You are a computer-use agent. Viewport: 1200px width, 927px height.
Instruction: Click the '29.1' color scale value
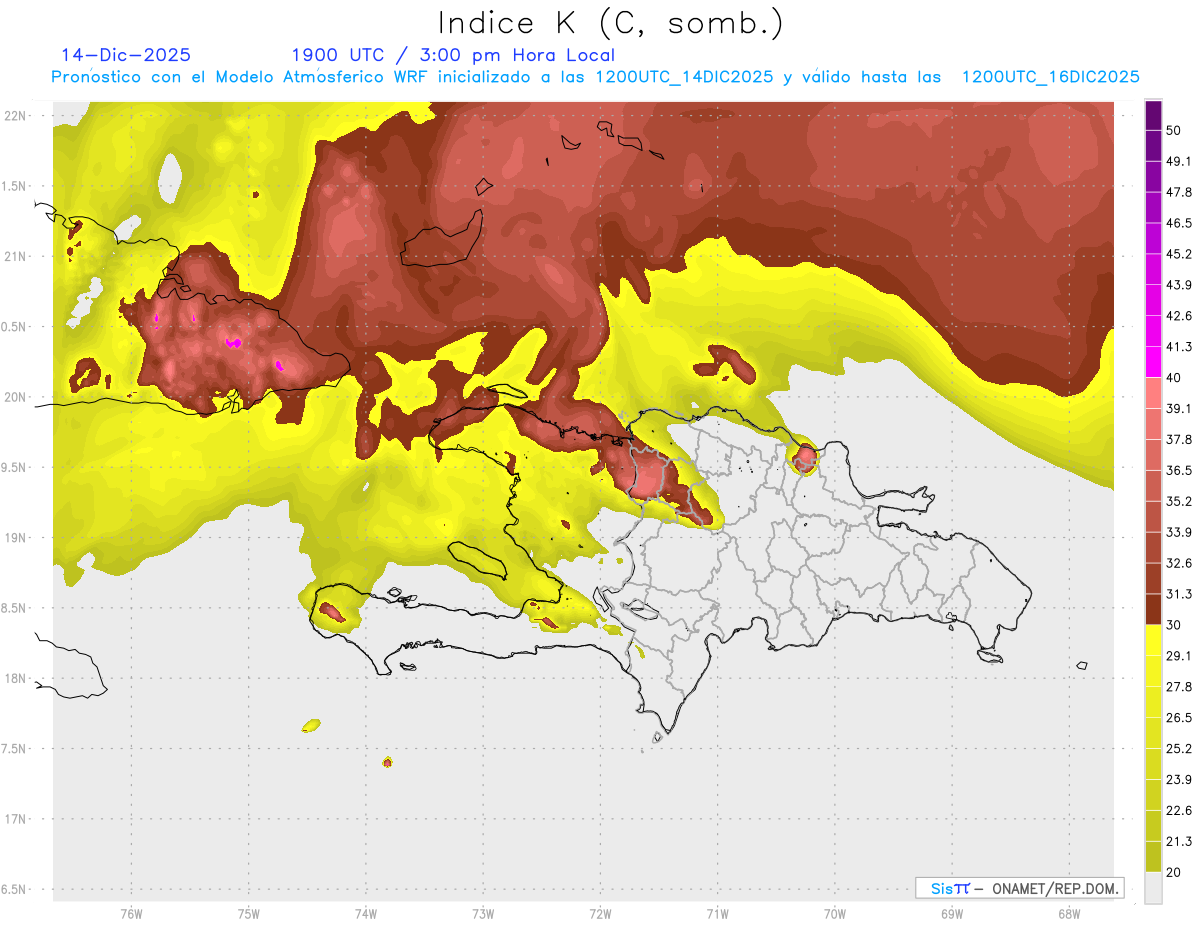[1178, 656]
